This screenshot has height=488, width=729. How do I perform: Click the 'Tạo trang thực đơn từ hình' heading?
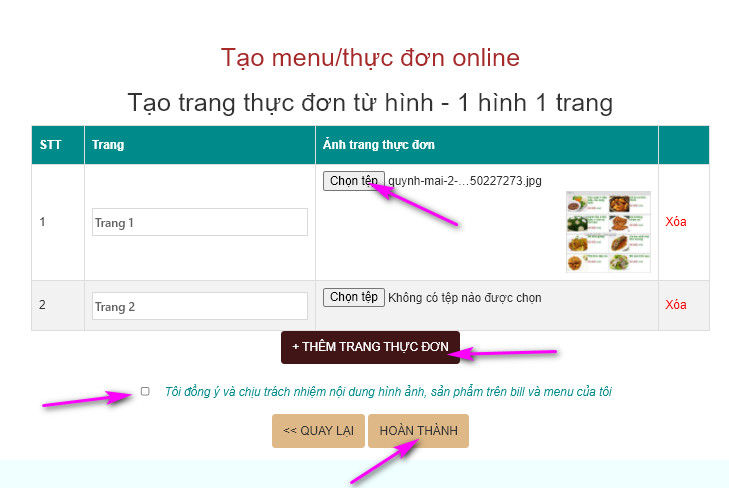click(370, 102)
